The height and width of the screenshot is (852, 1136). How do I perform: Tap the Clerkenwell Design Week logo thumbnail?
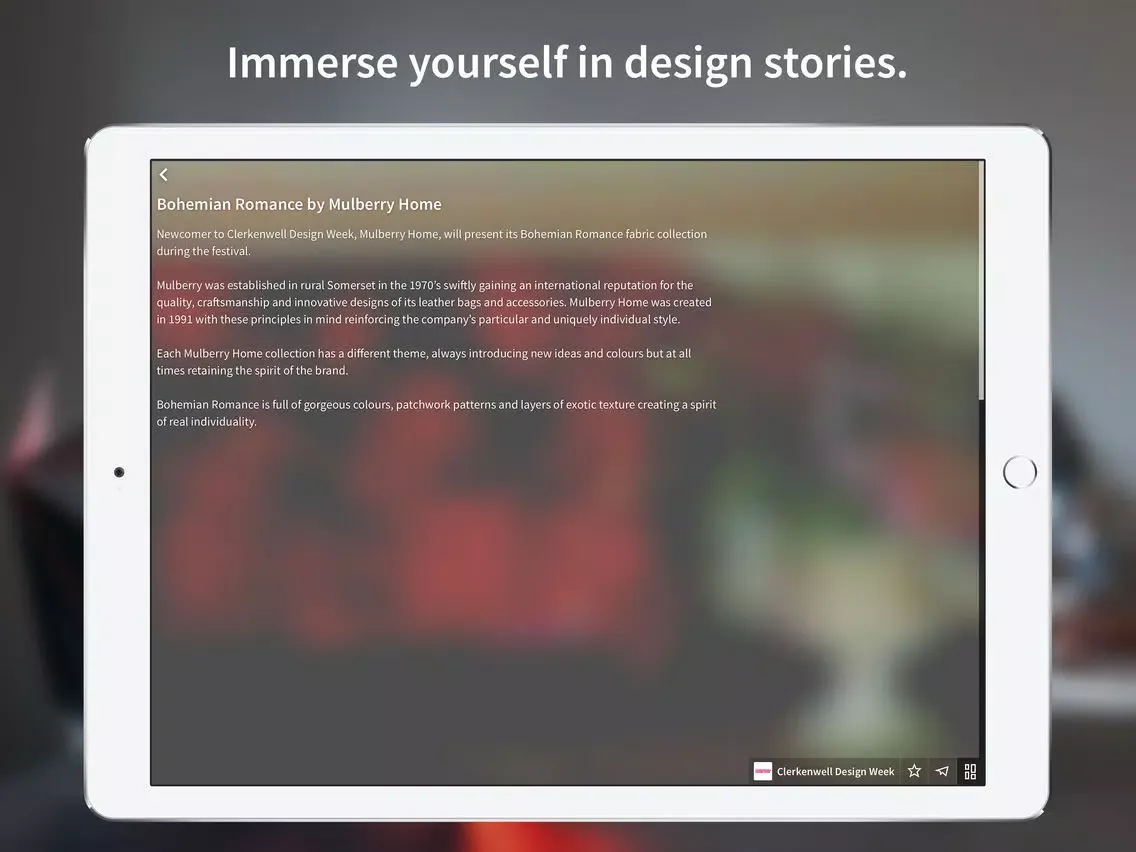point(762,772)
